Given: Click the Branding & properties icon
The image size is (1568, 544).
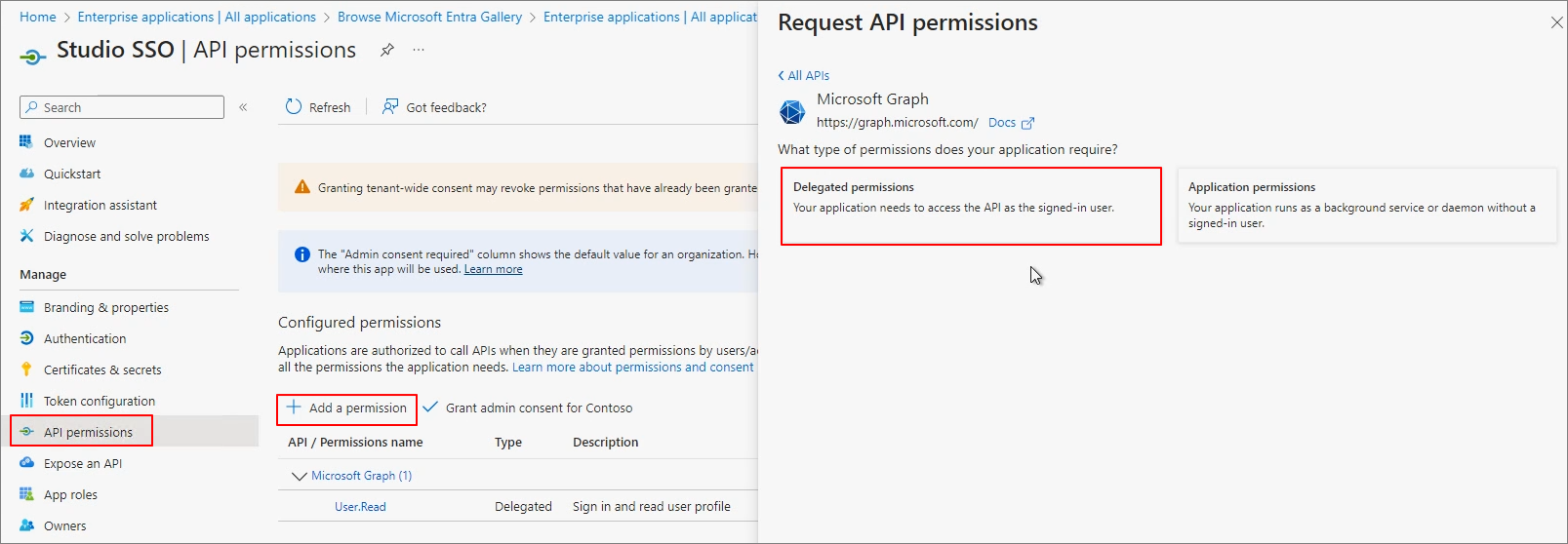Looking at the screenshot, I should (26, 307).
